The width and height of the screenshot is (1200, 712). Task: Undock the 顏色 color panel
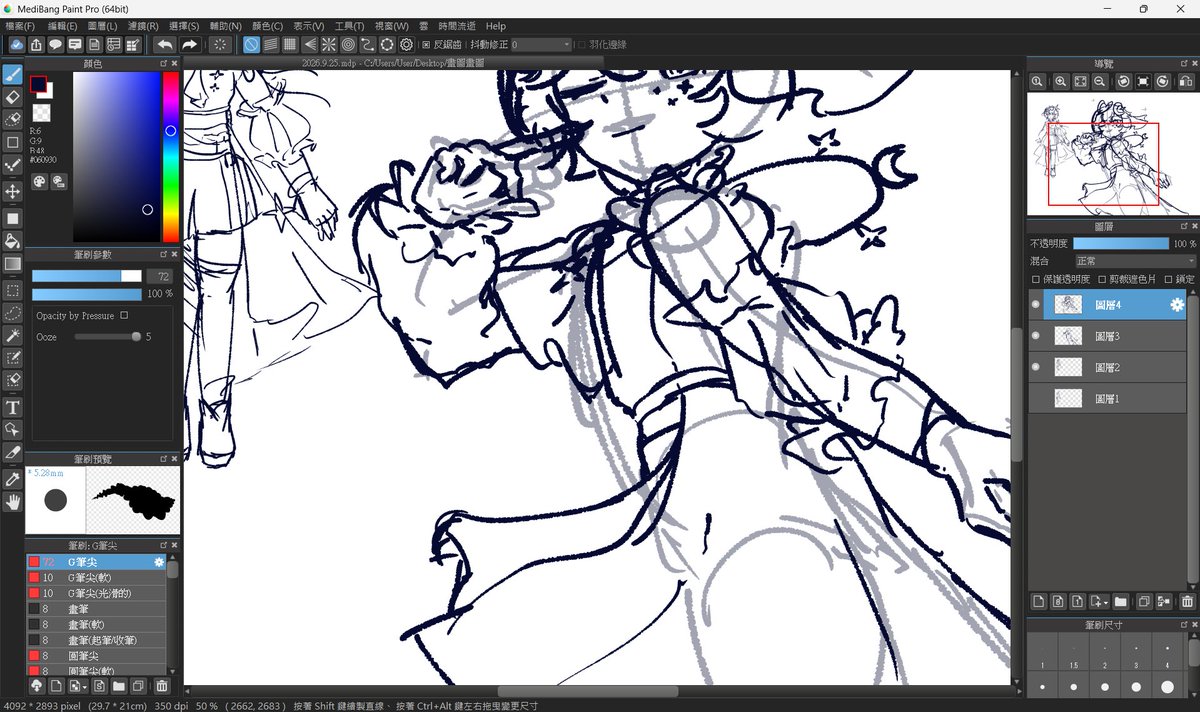coord(163,63)
